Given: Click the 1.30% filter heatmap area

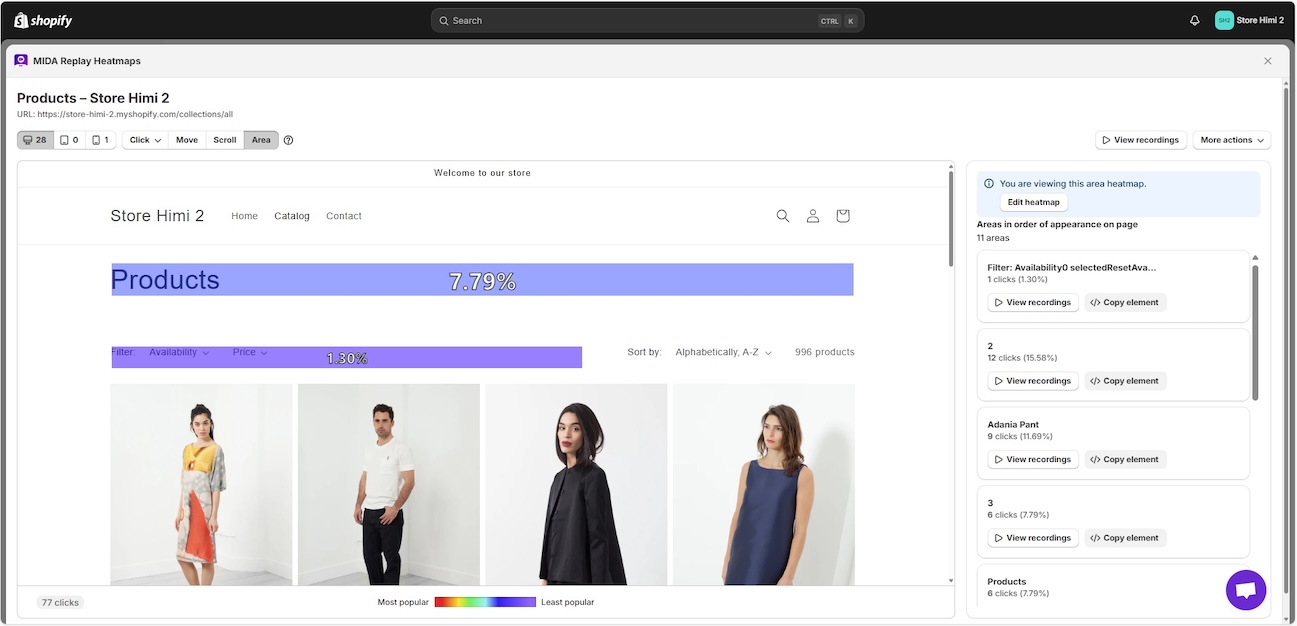Looking at the screenshot, I should (x=346, y=357).
